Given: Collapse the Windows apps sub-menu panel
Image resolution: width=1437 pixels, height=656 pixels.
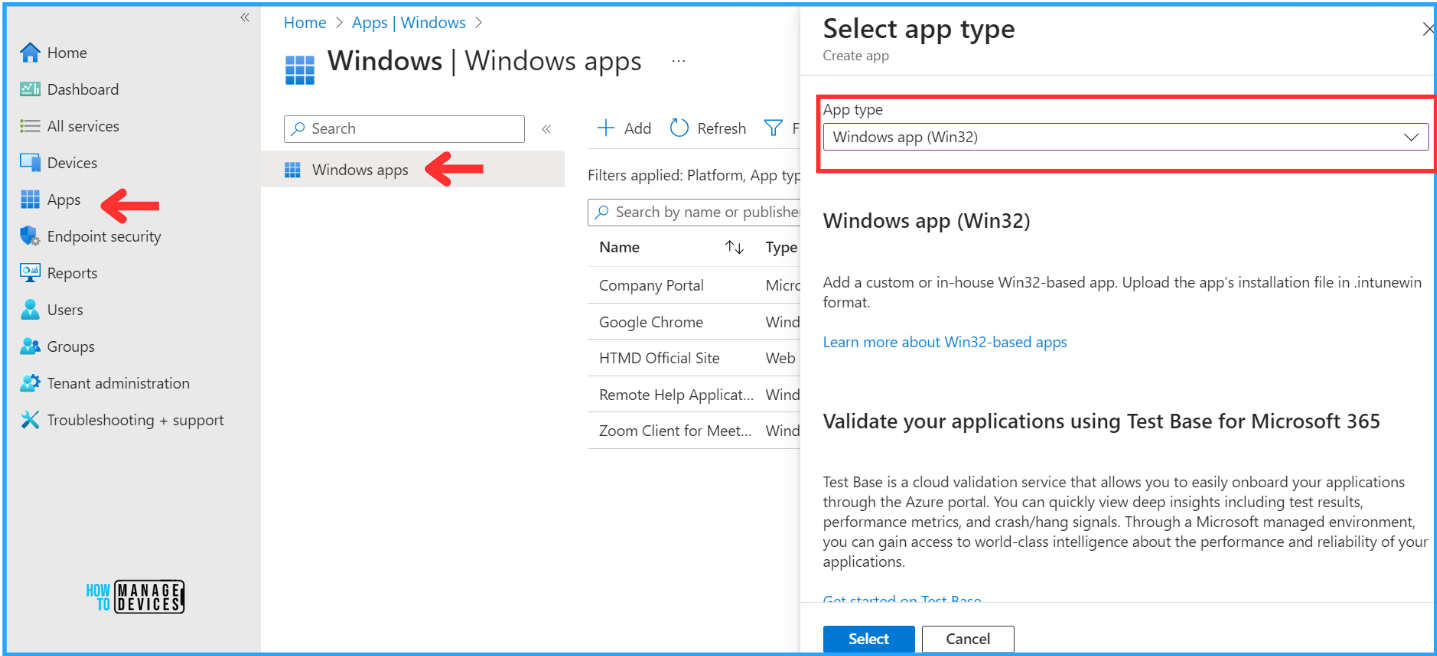Looking at the screenshot, I should pyautogui.click(x=546, y=129).
